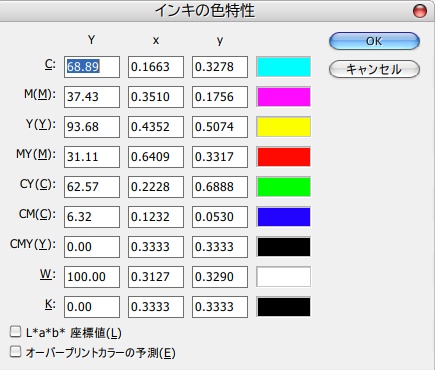Click the CY row Y field 62.57
The height and width of the screenshot is (370, 435).
tap(92, 187)
